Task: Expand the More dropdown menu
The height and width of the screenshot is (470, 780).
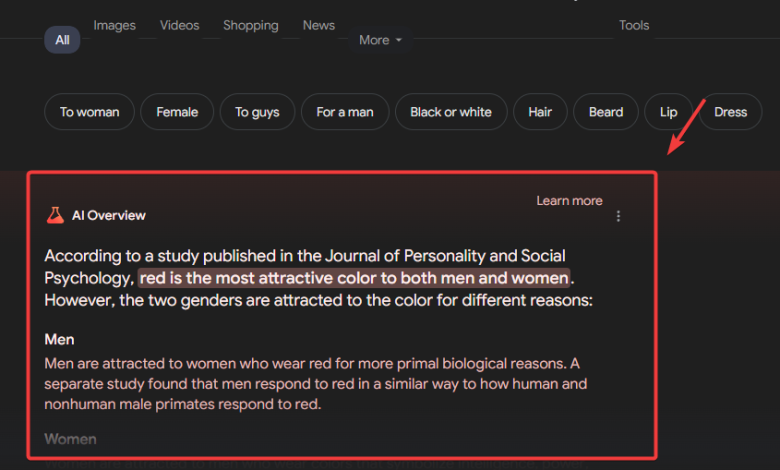Action: 380,40
